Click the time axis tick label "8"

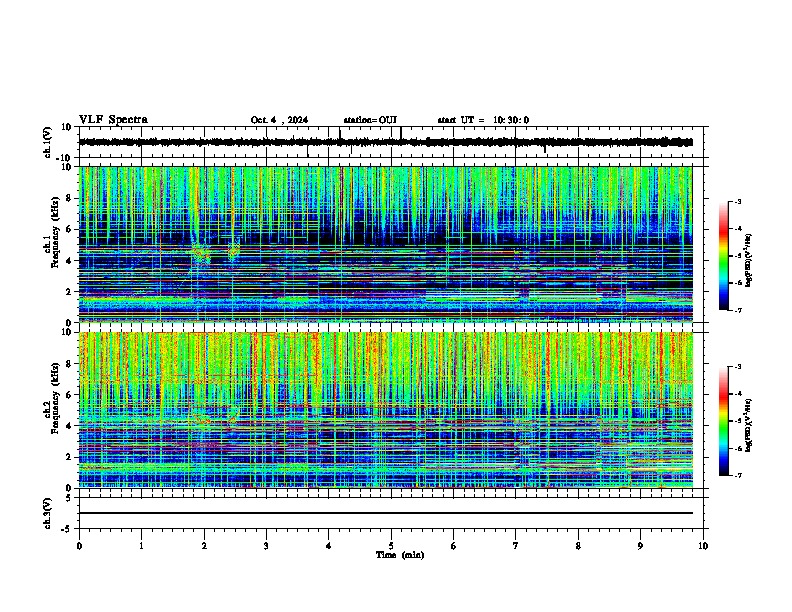pos(578,546)
